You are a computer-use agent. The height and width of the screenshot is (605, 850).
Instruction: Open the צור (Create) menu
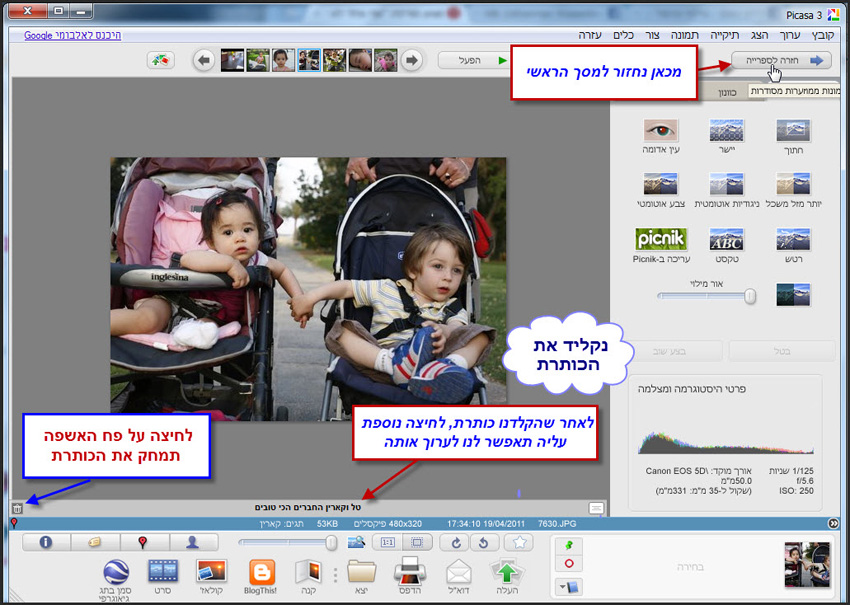click(x=652, y=35)
